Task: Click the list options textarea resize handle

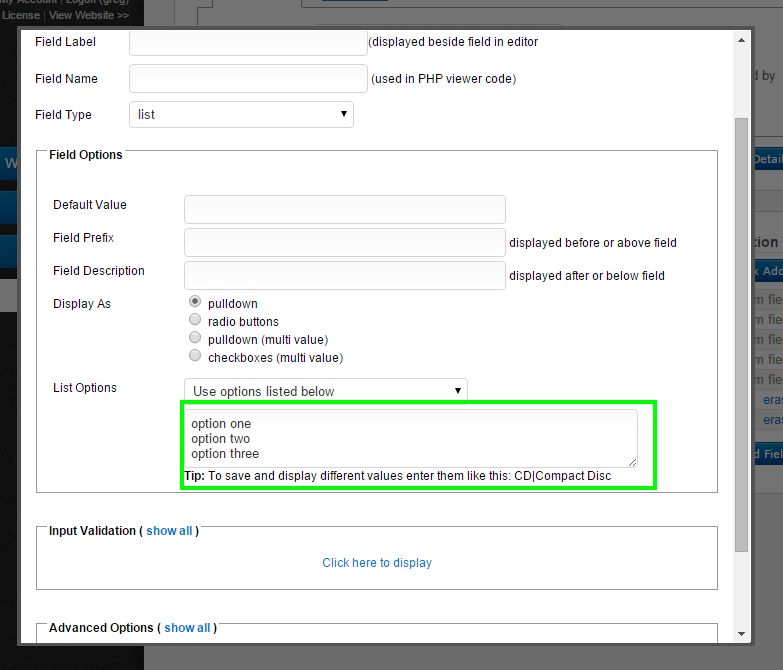Action: click(x=632, y=461)
